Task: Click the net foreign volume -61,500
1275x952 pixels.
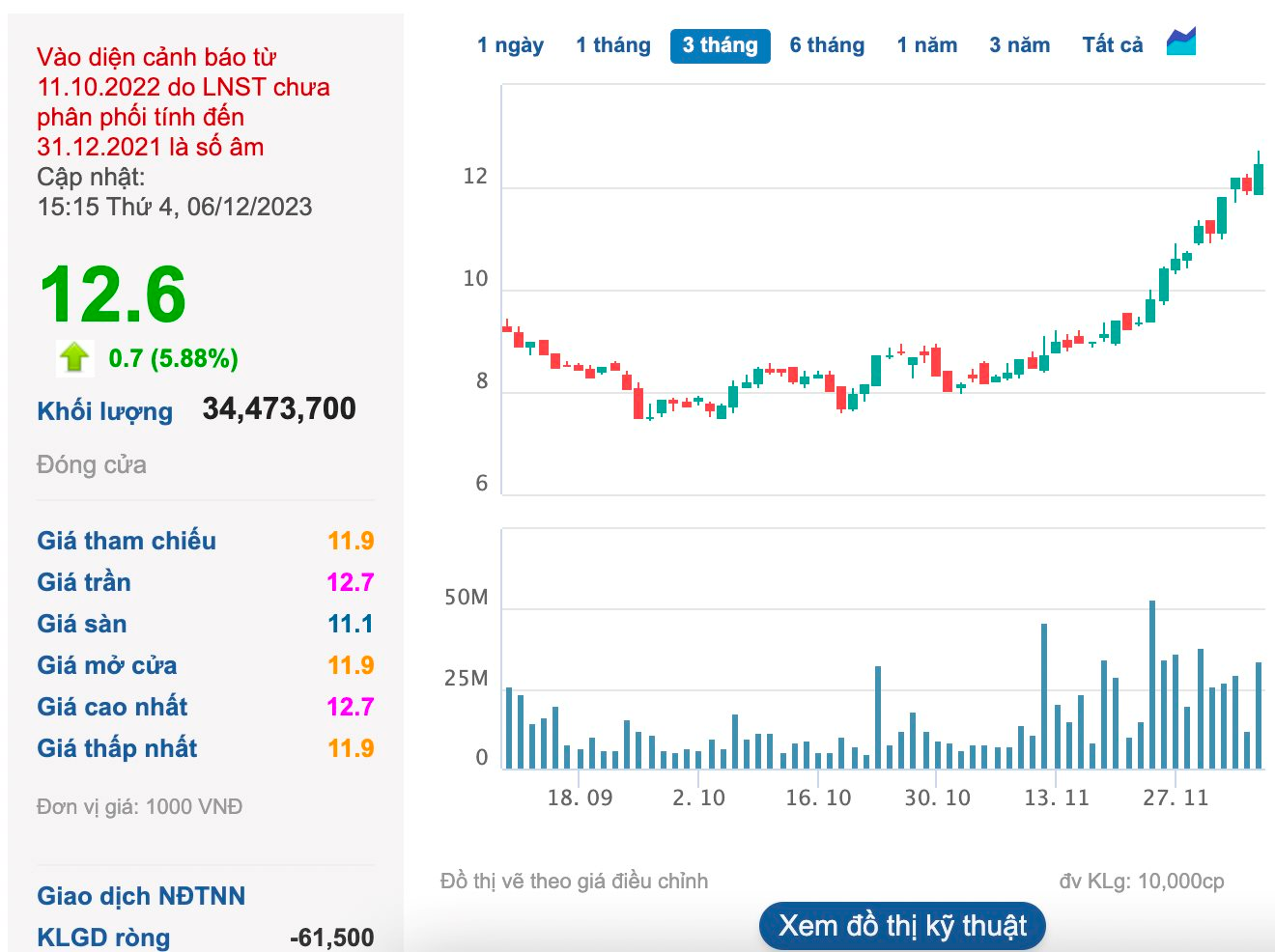Action: point(331,938)
